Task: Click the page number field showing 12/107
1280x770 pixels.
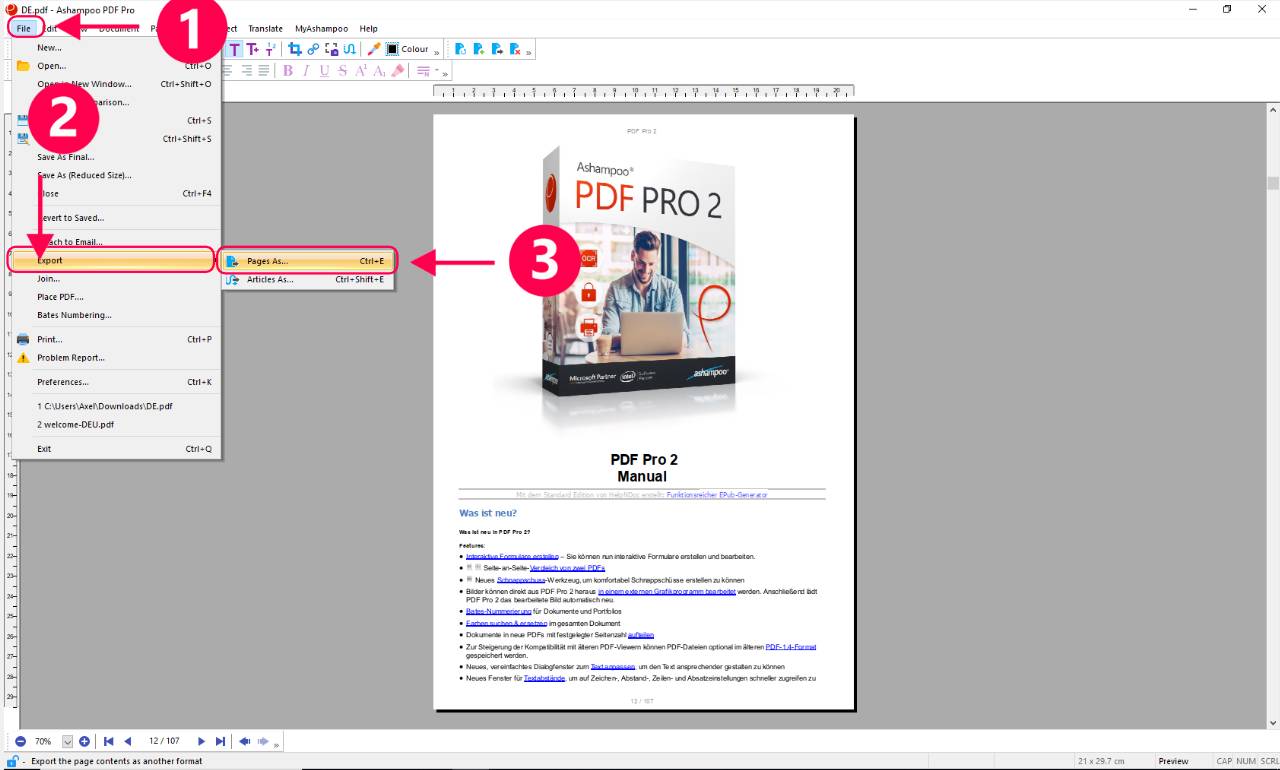Action: [x=164, y=740]
